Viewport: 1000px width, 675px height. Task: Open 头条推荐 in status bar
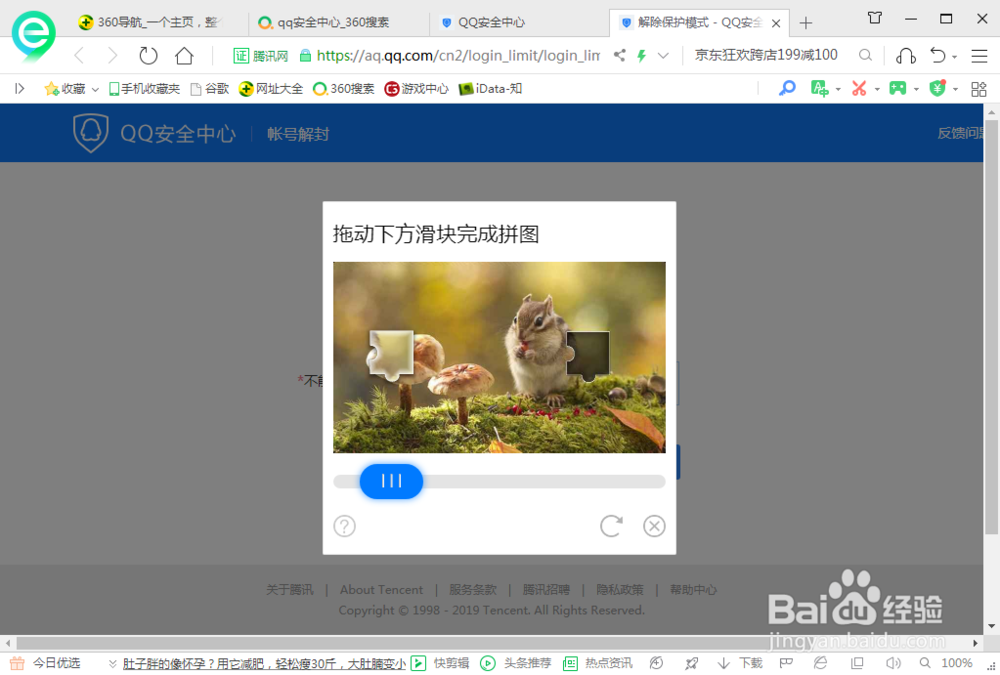pos(516,664)
